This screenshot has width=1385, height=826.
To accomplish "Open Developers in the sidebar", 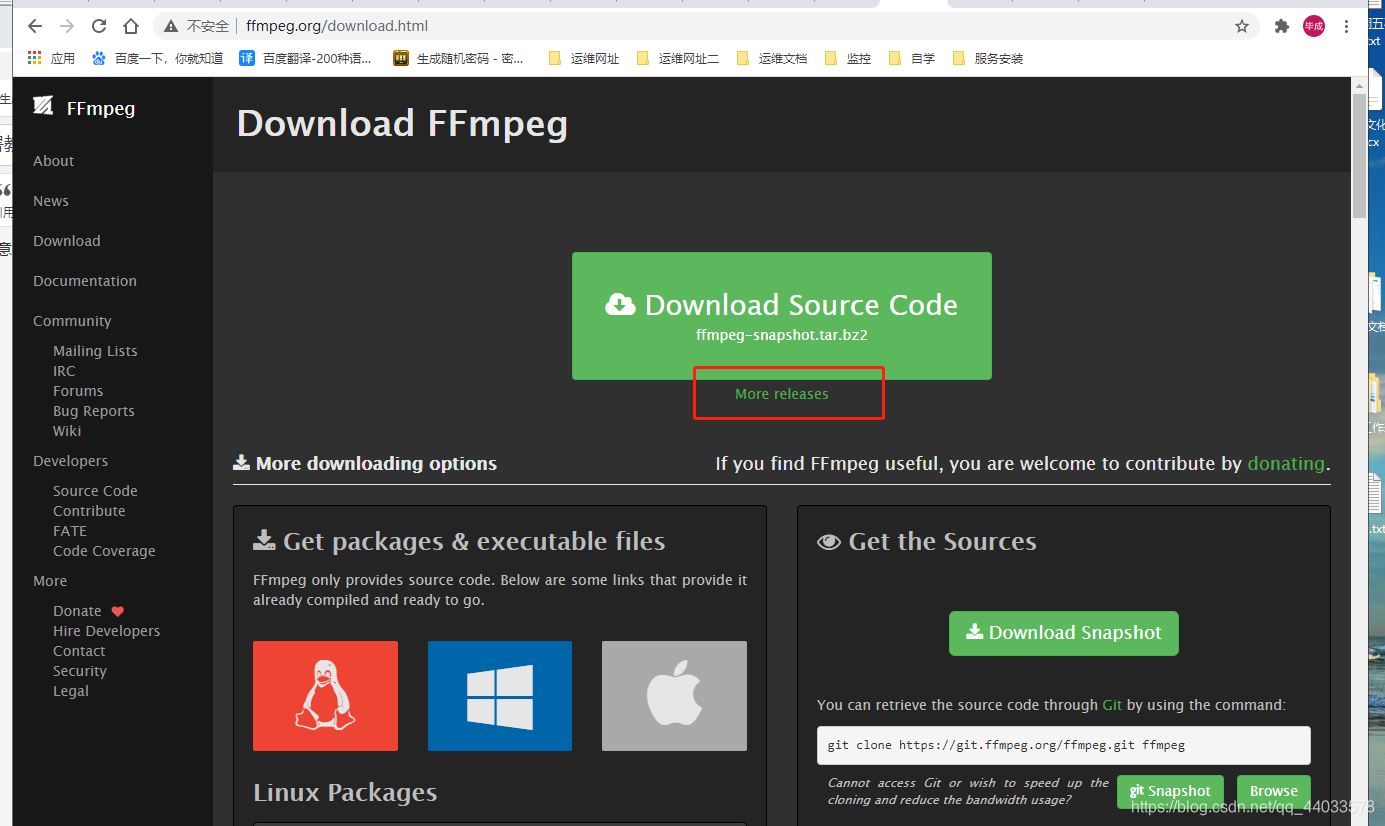I will [x=70, y=461].
